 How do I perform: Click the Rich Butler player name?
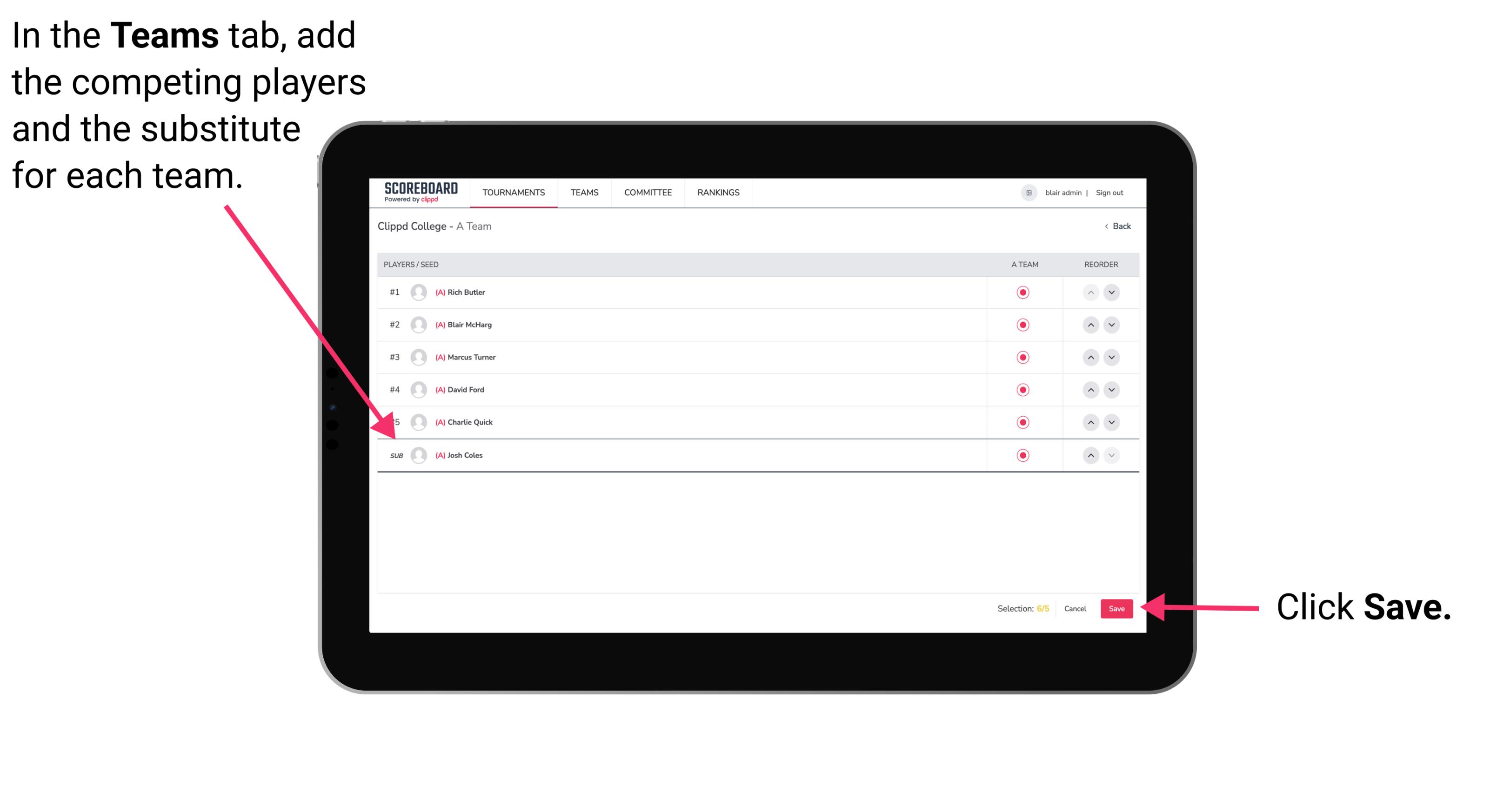coord(466,293)
